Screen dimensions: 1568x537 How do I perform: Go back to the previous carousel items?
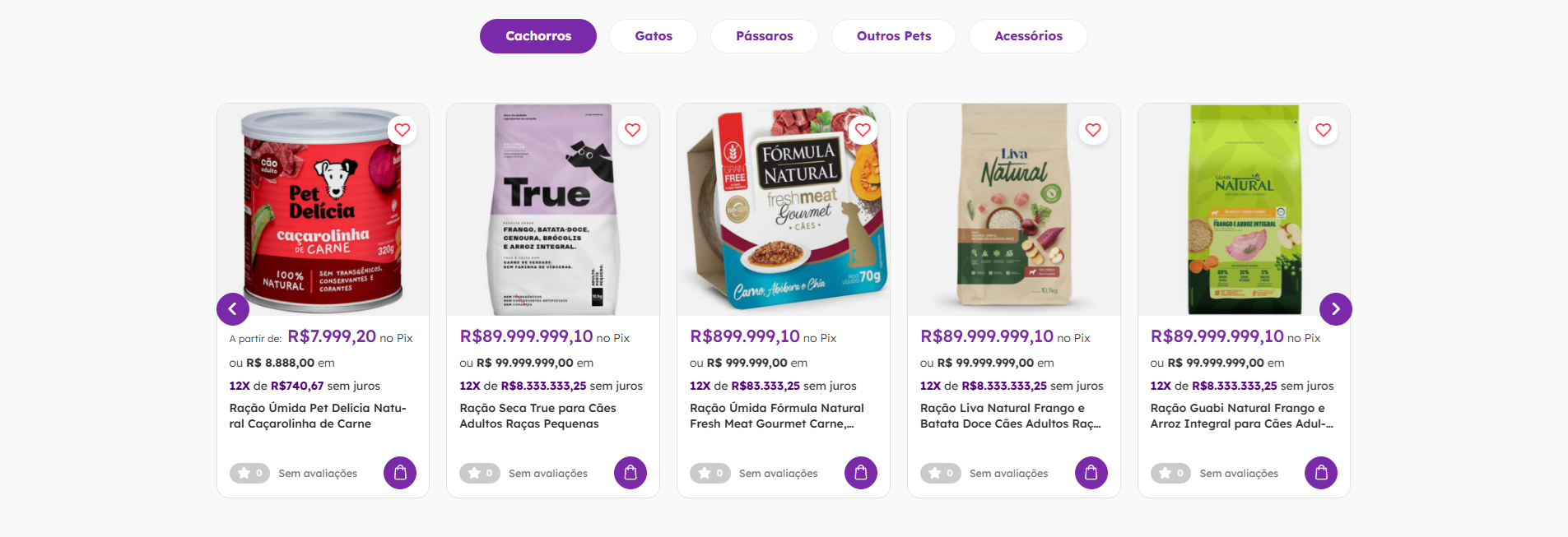coord(233,308)
